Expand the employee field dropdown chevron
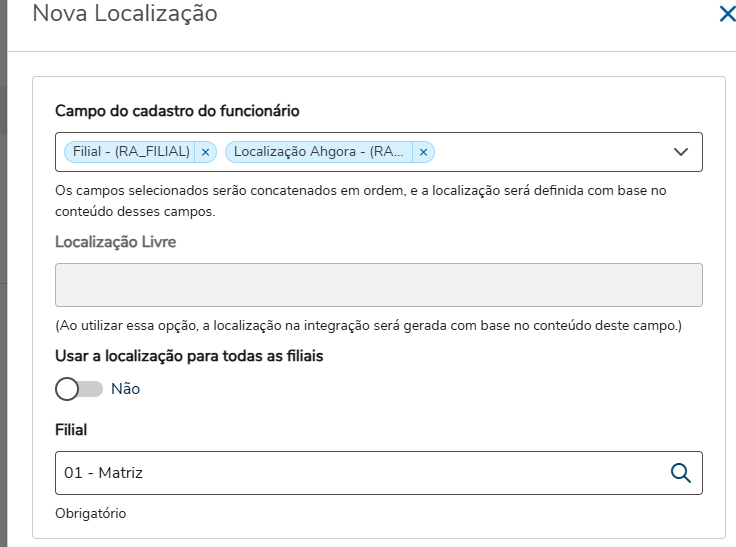This screenshot has height=547, width=736. click(681, 152)
